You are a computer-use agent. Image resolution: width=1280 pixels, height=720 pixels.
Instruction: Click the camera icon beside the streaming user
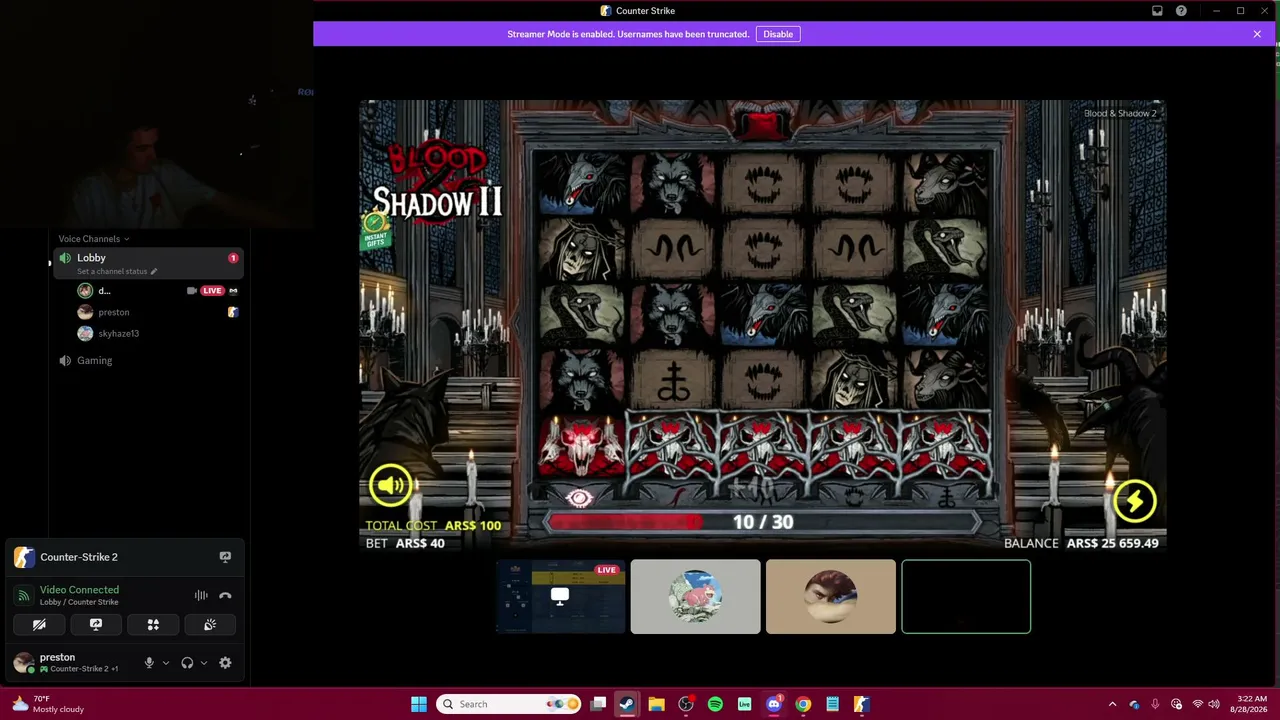click(x=192, y=291)
